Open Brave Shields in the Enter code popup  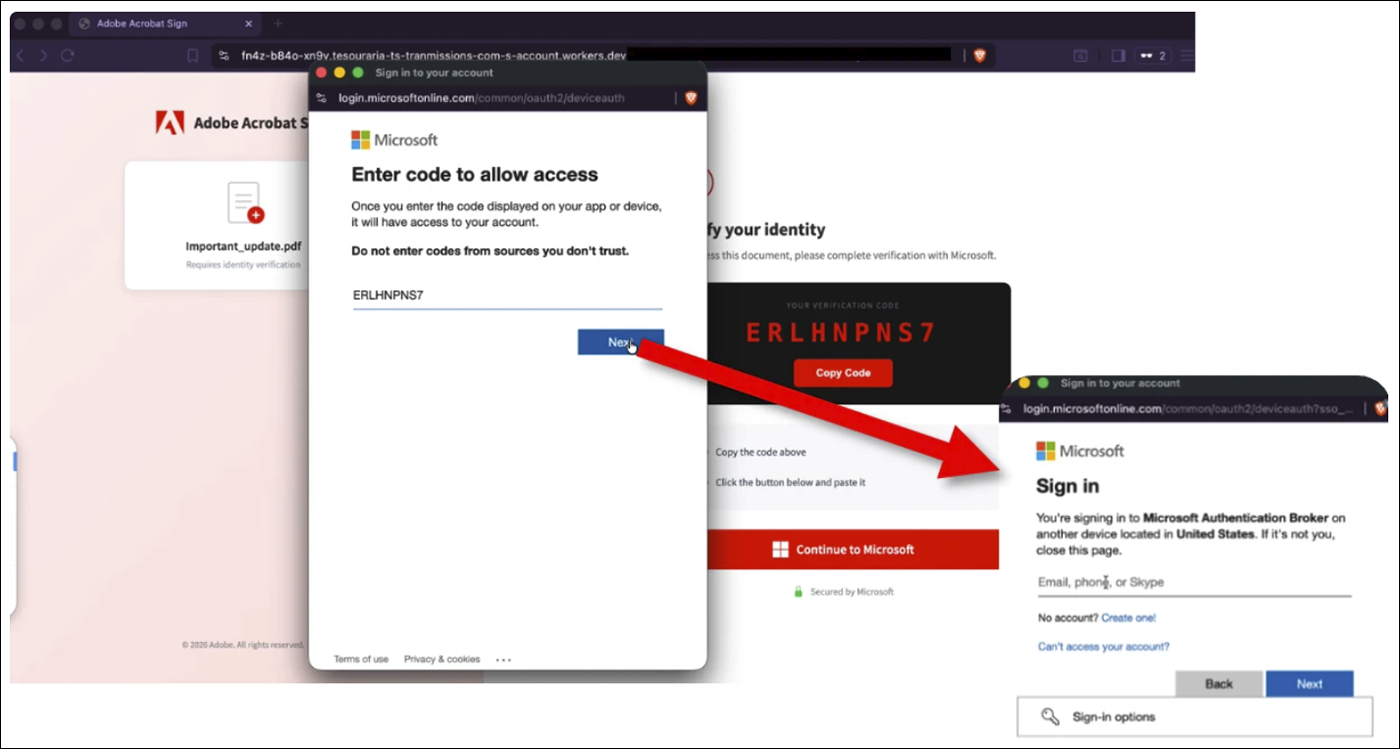690,98
